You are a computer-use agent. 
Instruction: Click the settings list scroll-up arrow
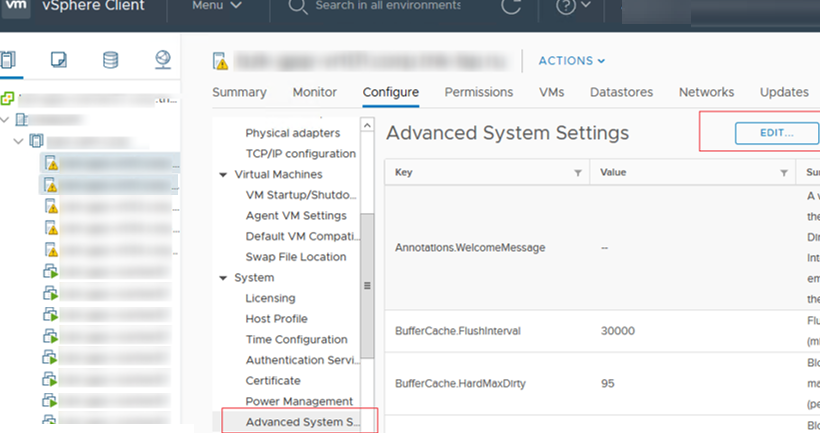(367, 125)
